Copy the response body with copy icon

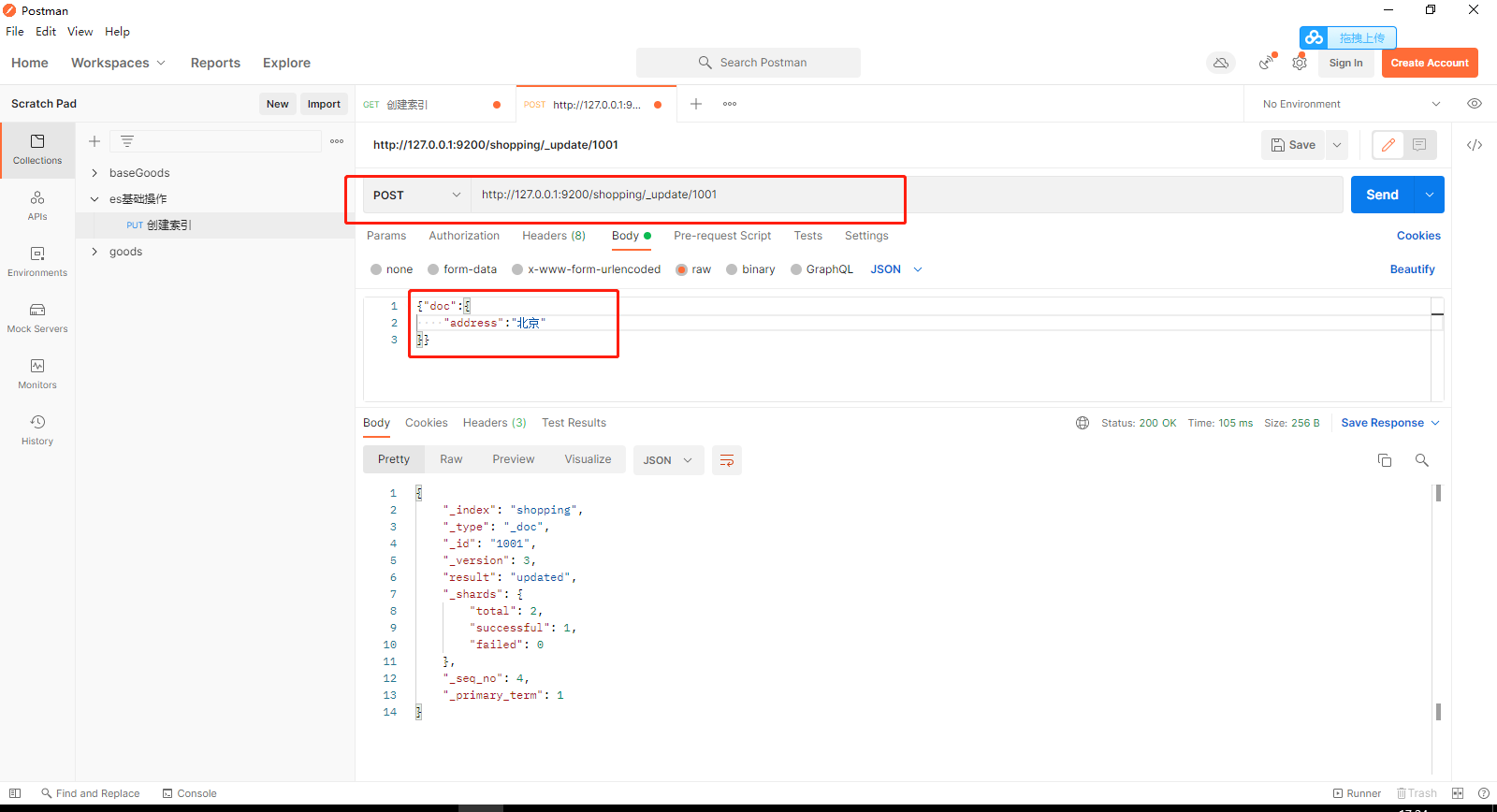click(x=1385, y=460)
